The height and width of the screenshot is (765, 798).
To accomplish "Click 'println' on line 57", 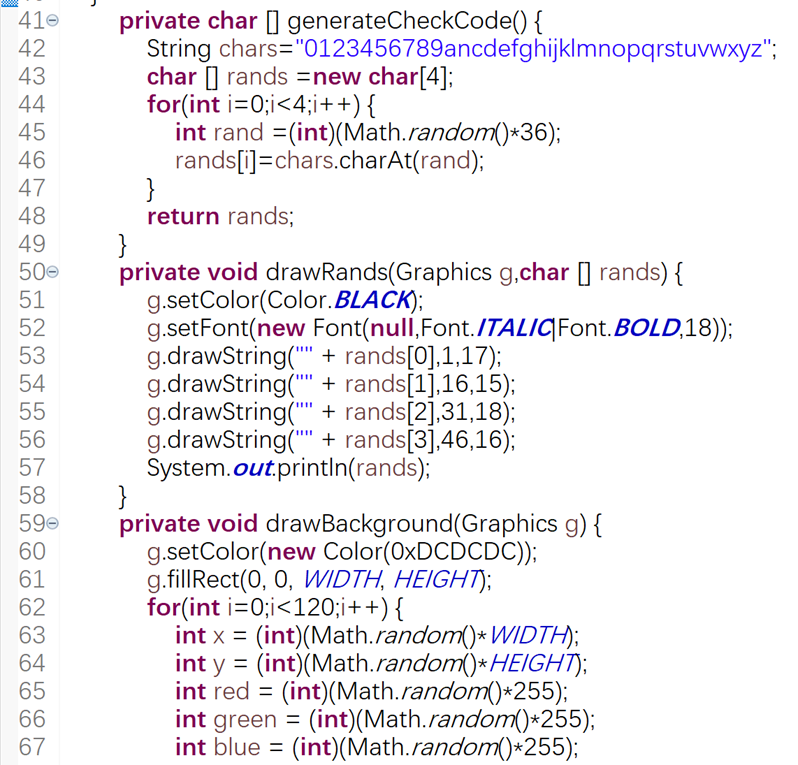I will 312,468.
